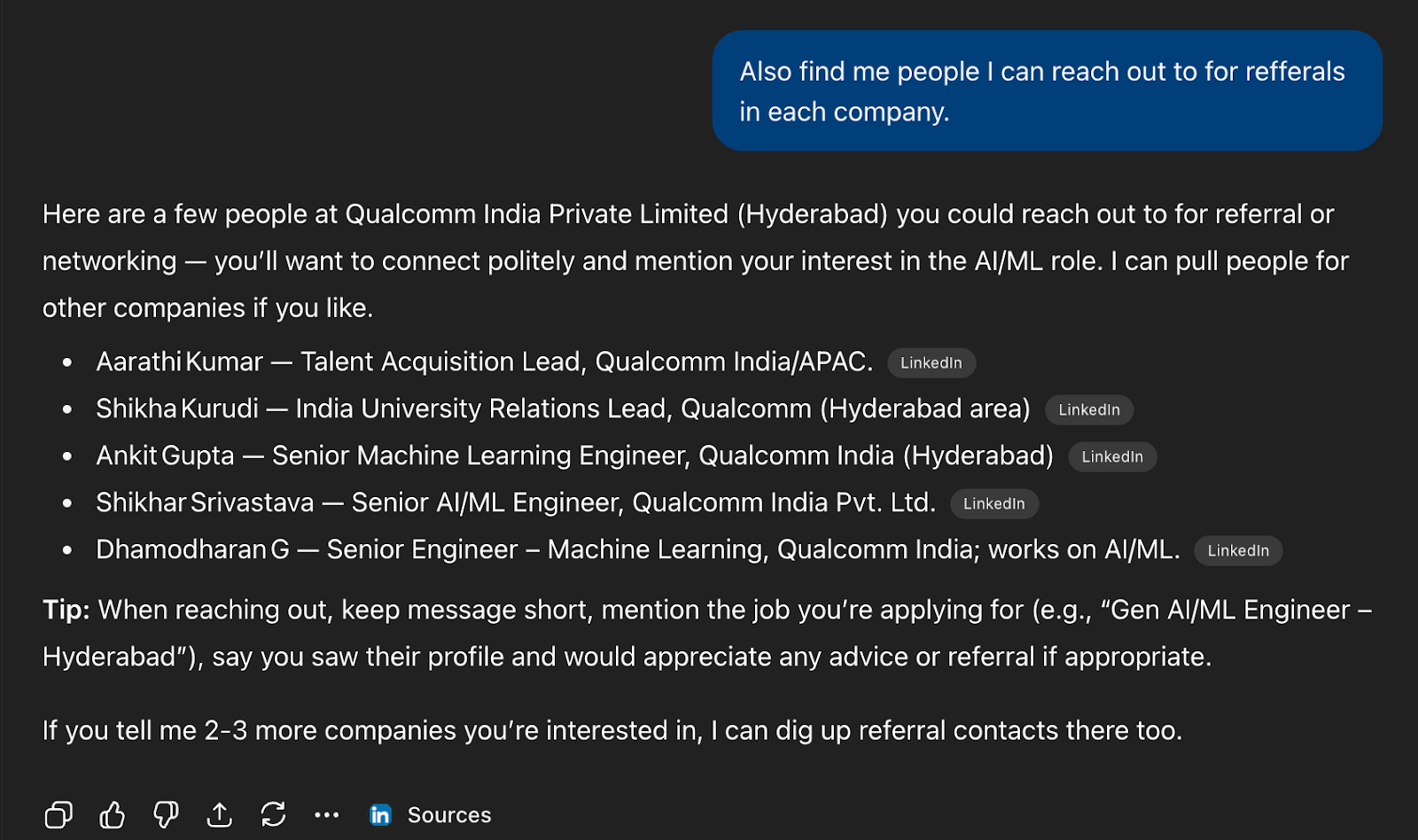Viewport: 1418px width, 840px height.
Task: Open the LinkedIn citation for Shikhar Srivastava
Action: [993, 503]
